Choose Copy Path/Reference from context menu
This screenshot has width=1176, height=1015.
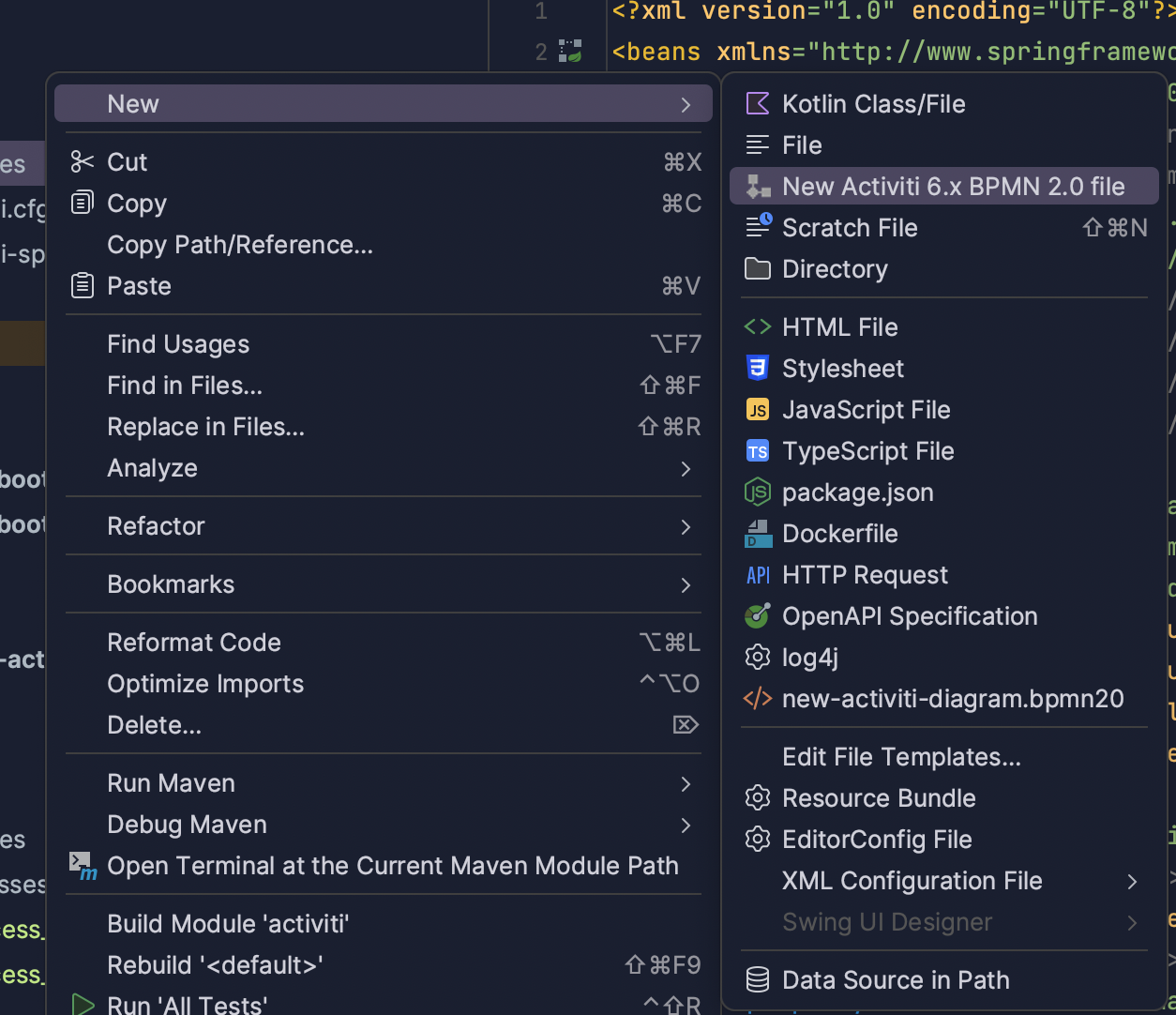coord(384,245)
